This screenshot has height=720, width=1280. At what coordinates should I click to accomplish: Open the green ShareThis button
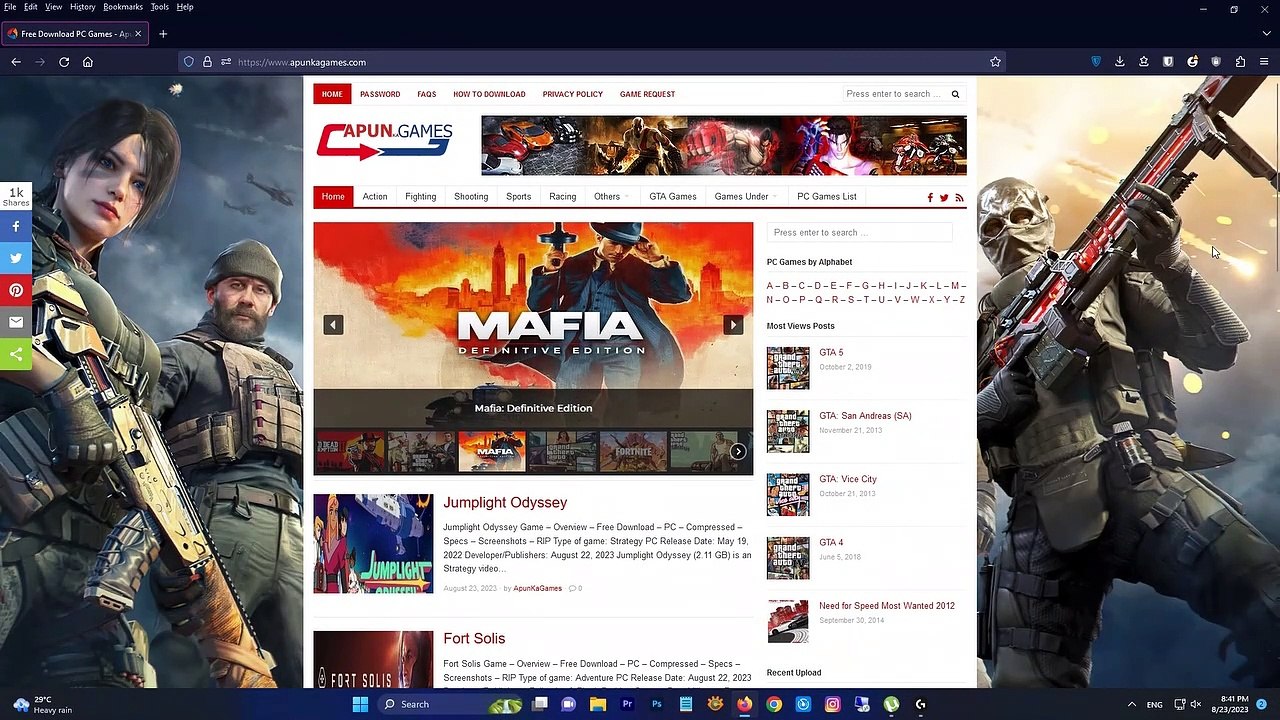[16, 354]
